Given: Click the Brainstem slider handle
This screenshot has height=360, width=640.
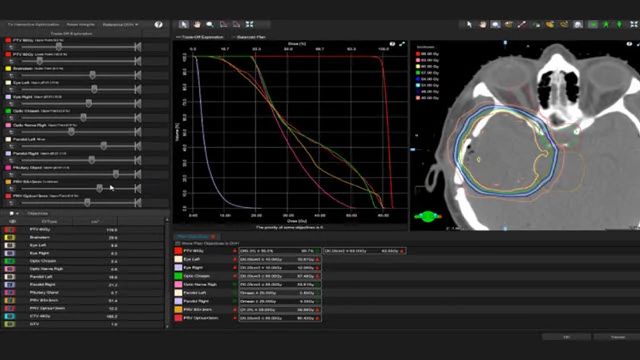Looking at the screenshot, I should click(x=93, y=76).
